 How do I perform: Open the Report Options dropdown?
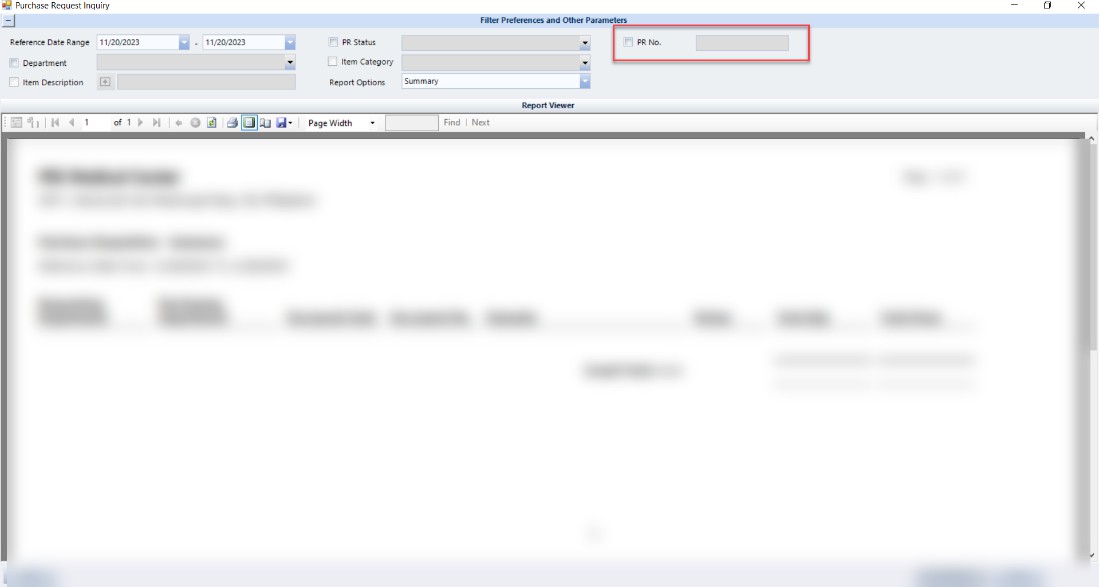585,82
